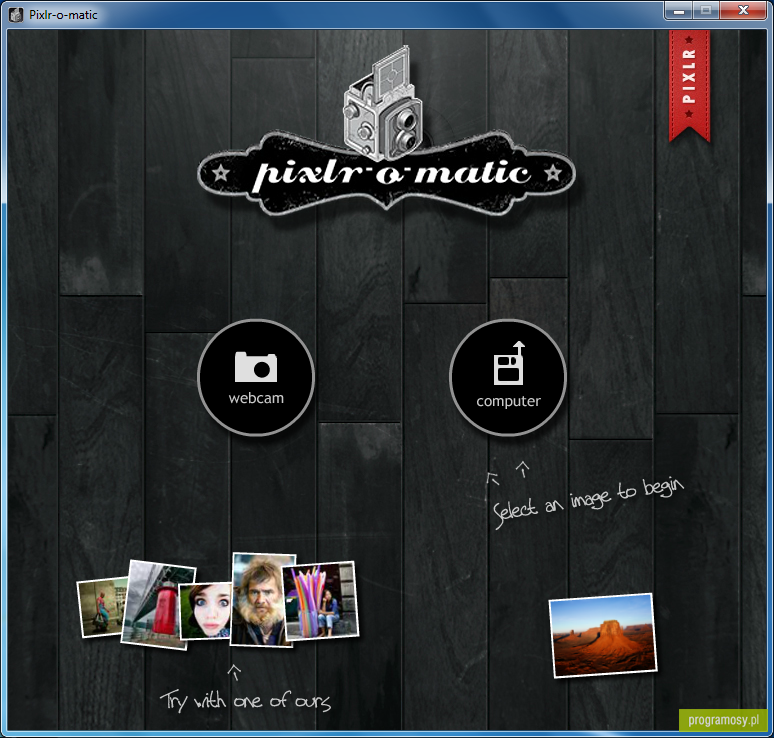Choose the webcam source button
This screenshot has width=774, height=738.
click(256, 377)
